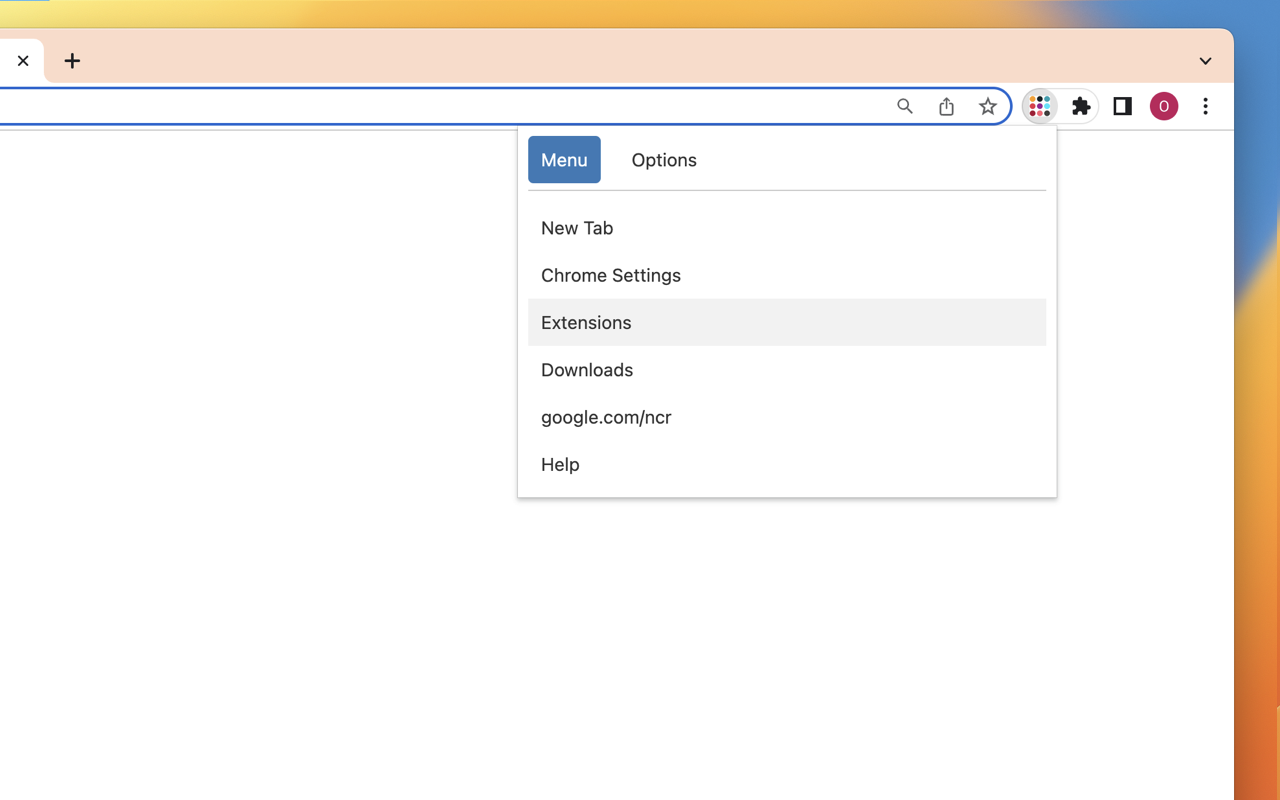
Task: Select Help in the popup menu
Action: tap(559, 464)
